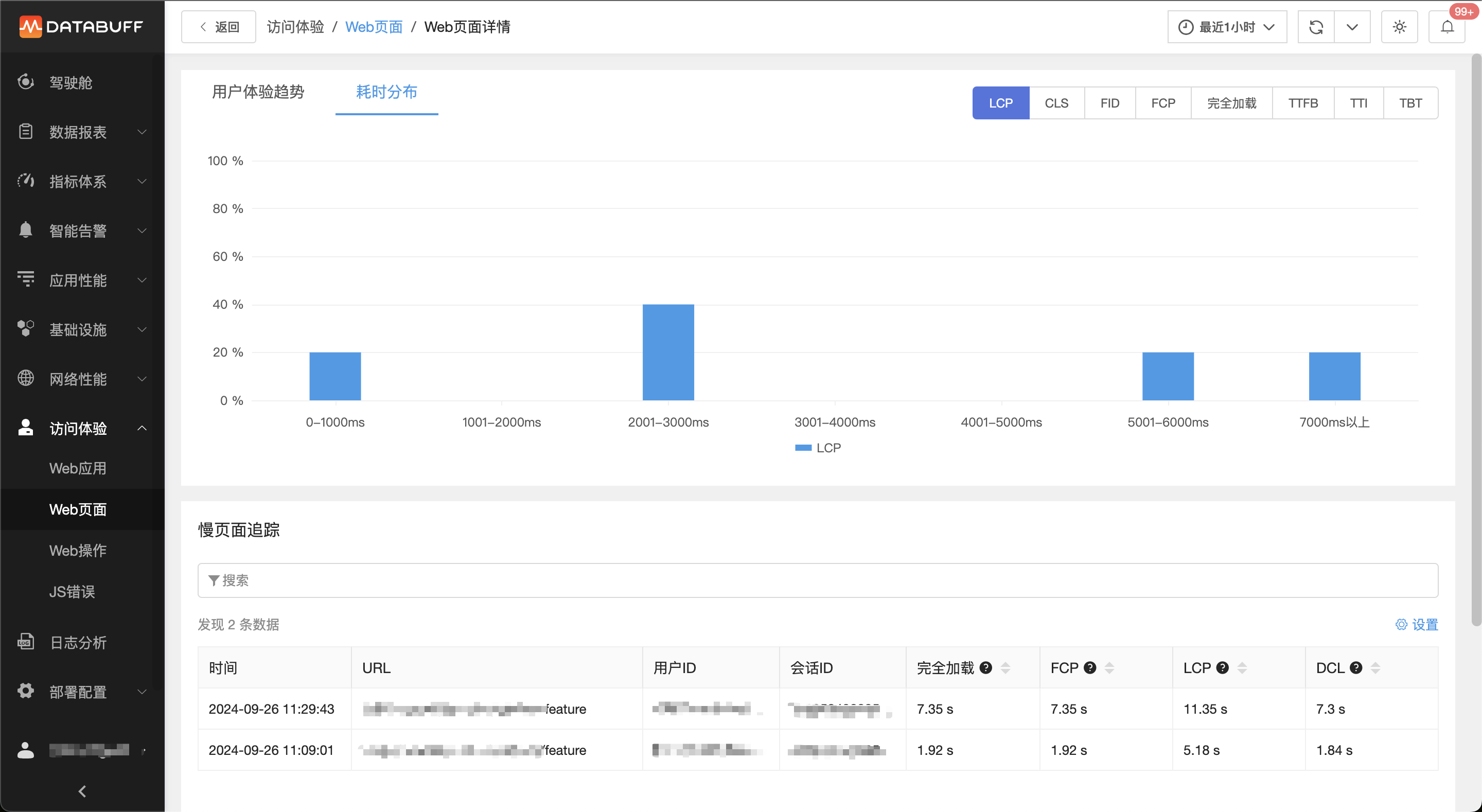Open the URL link for 11:29:43 row

point(474,710)
